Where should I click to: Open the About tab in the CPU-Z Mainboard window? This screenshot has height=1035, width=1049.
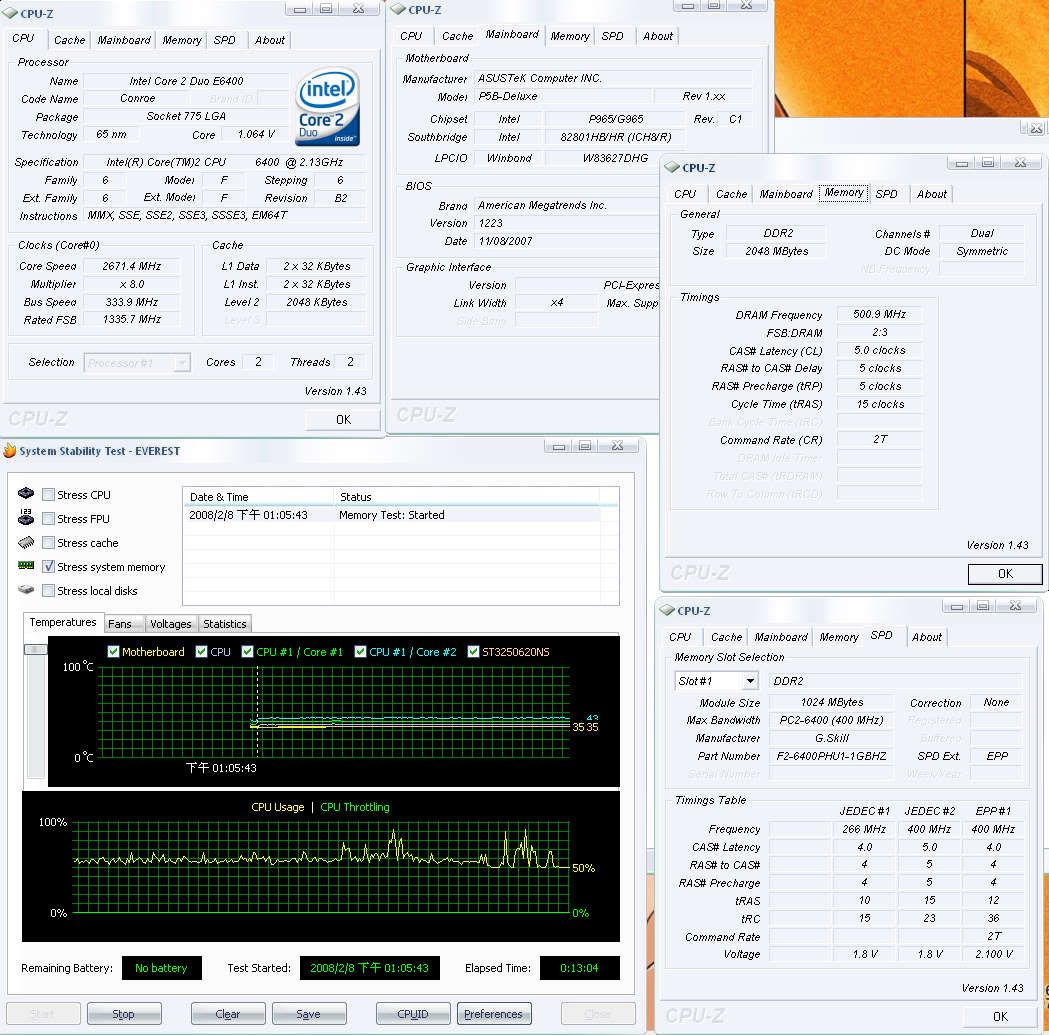658,36
